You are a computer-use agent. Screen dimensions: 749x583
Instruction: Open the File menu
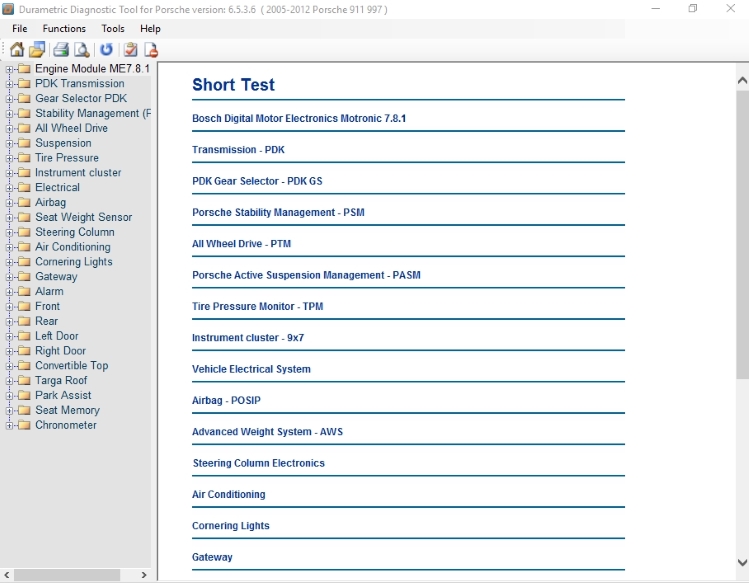pos(20,29)
